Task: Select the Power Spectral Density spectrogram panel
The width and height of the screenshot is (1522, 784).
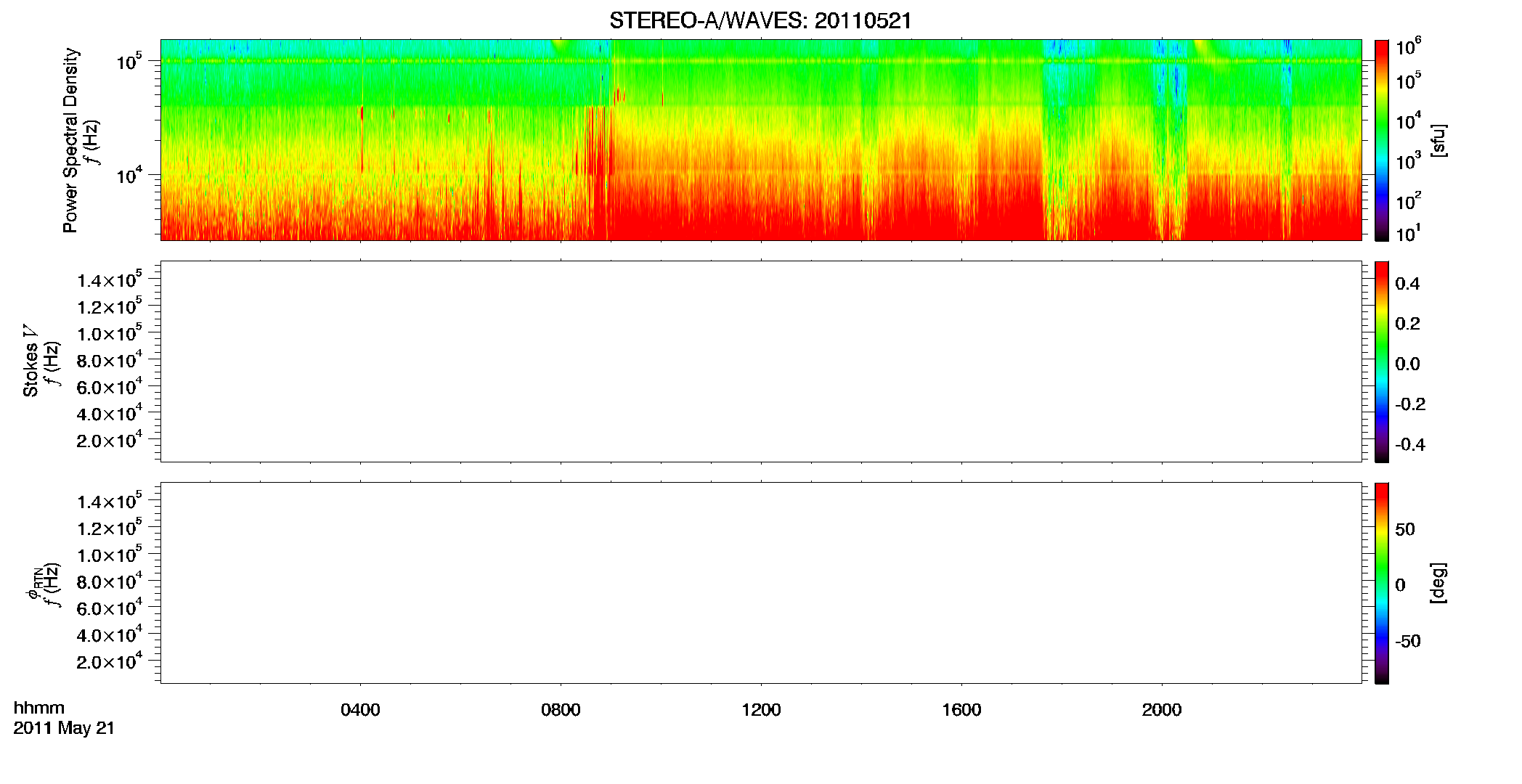Action: (761, 139)
